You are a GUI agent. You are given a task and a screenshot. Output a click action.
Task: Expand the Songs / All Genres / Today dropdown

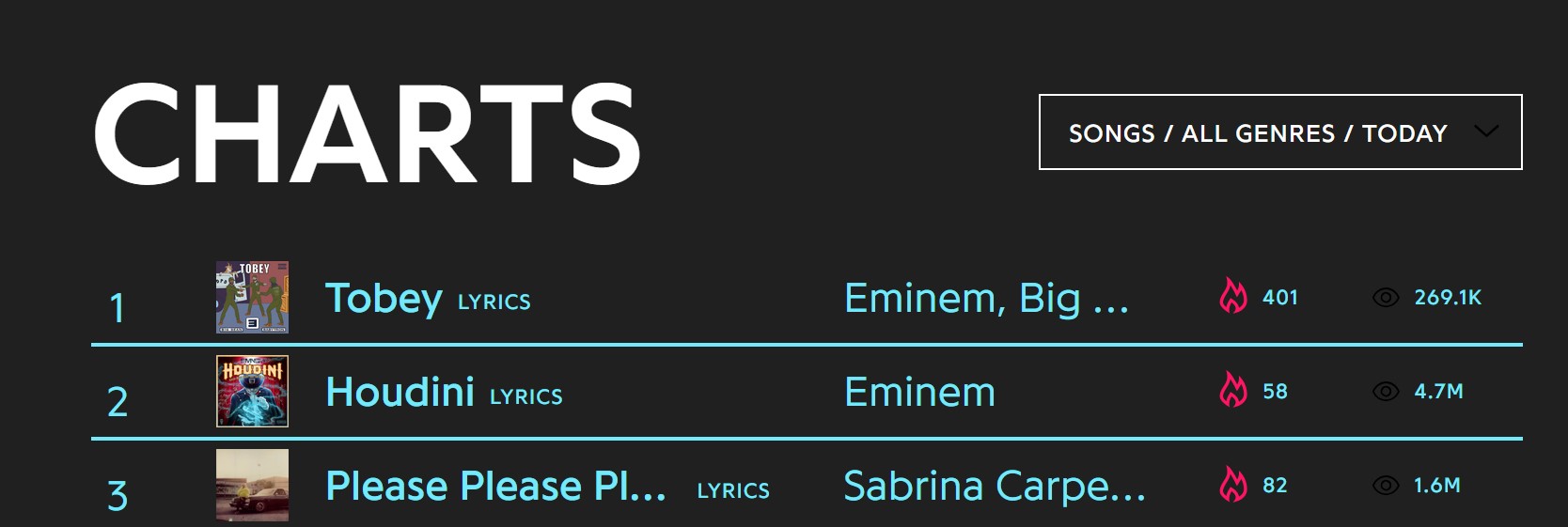click(x=1258, y=132)
